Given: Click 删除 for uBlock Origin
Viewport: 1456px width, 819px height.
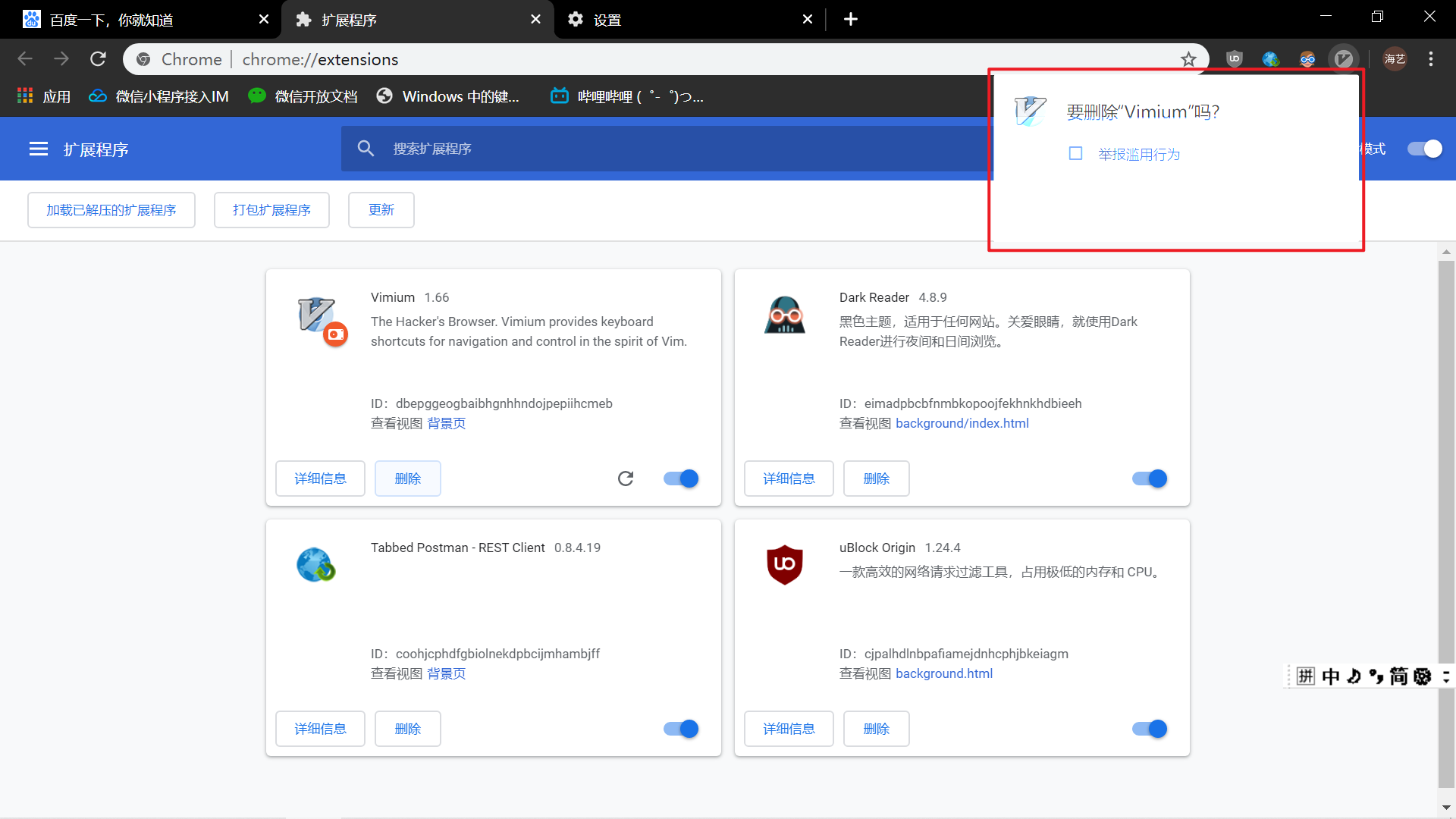Looking at the screenshot, I should (x=877, y=729).
